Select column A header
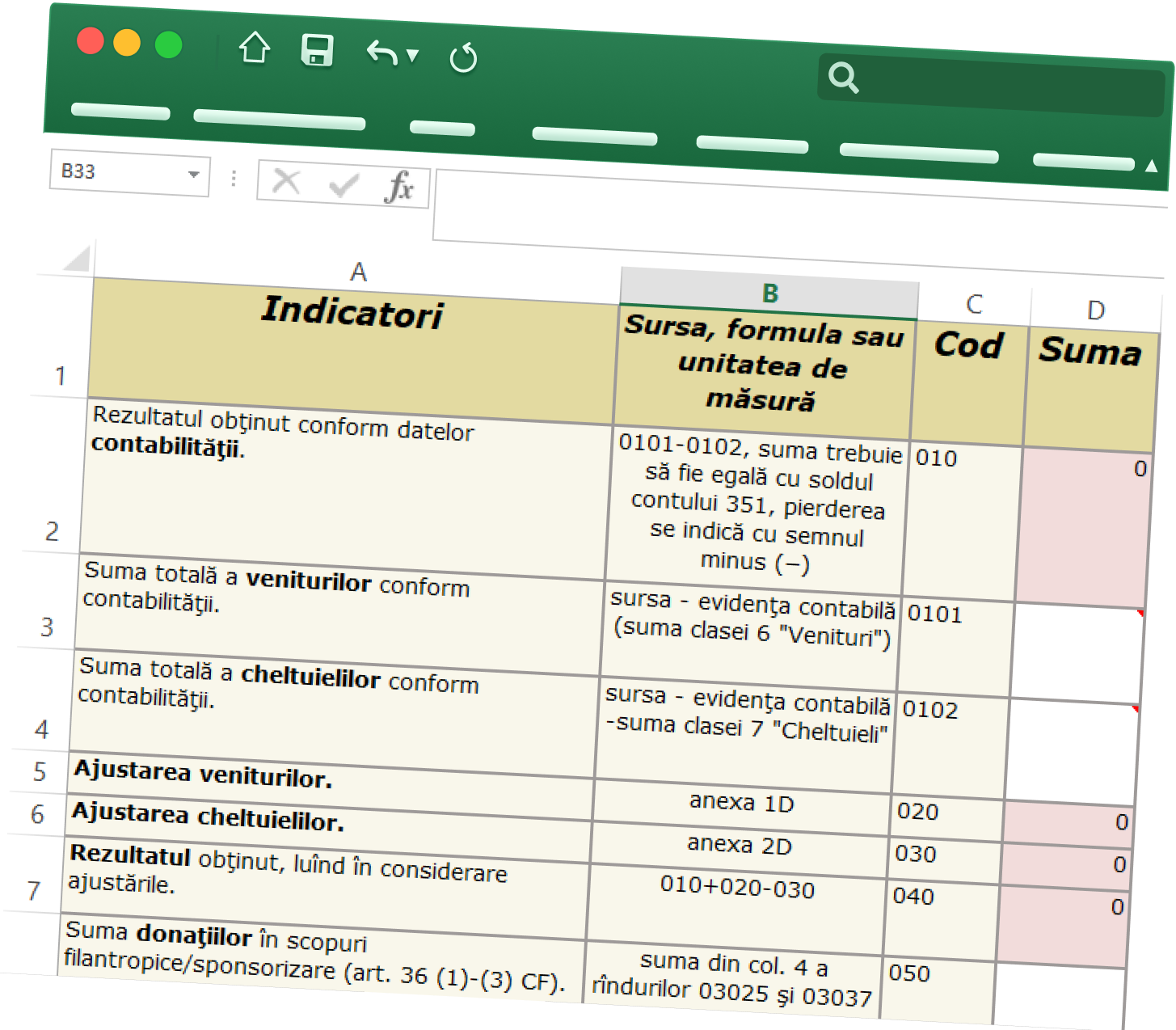 click(x=358, y=272)
